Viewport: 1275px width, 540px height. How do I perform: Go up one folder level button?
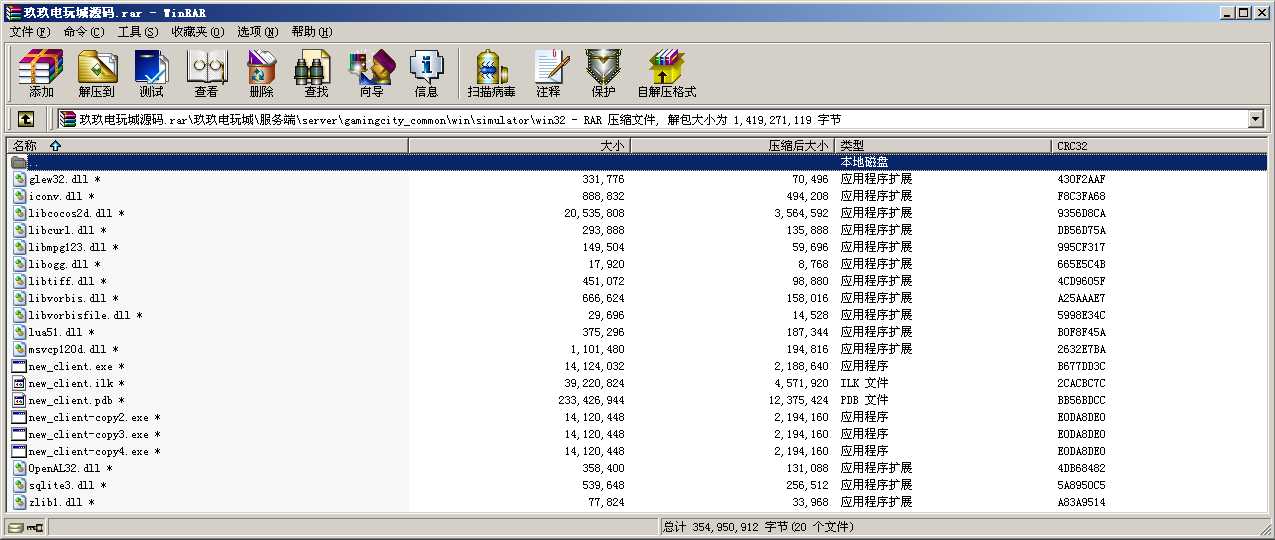[25, 119]
